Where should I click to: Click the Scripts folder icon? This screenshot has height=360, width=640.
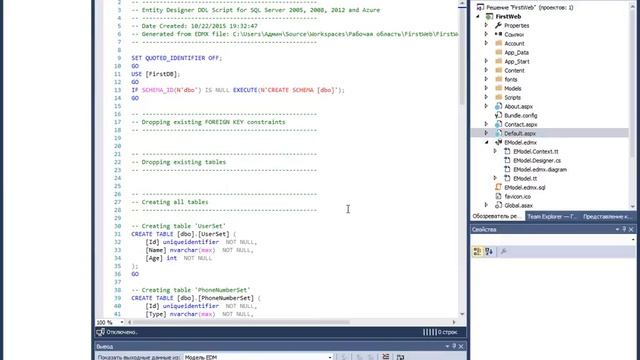pyautogui.click(x=498, y=97)
